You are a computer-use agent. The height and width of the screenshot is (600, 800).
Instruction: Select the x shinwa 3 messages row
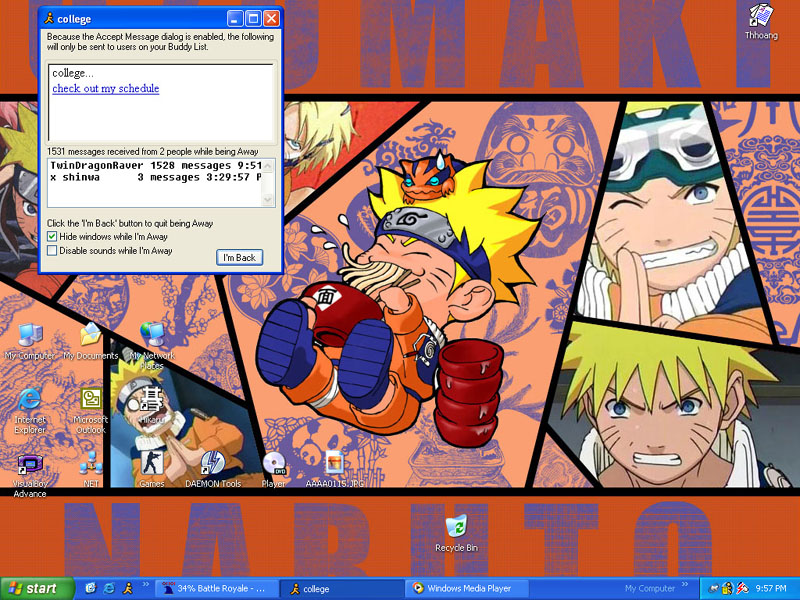click(156, 177)
